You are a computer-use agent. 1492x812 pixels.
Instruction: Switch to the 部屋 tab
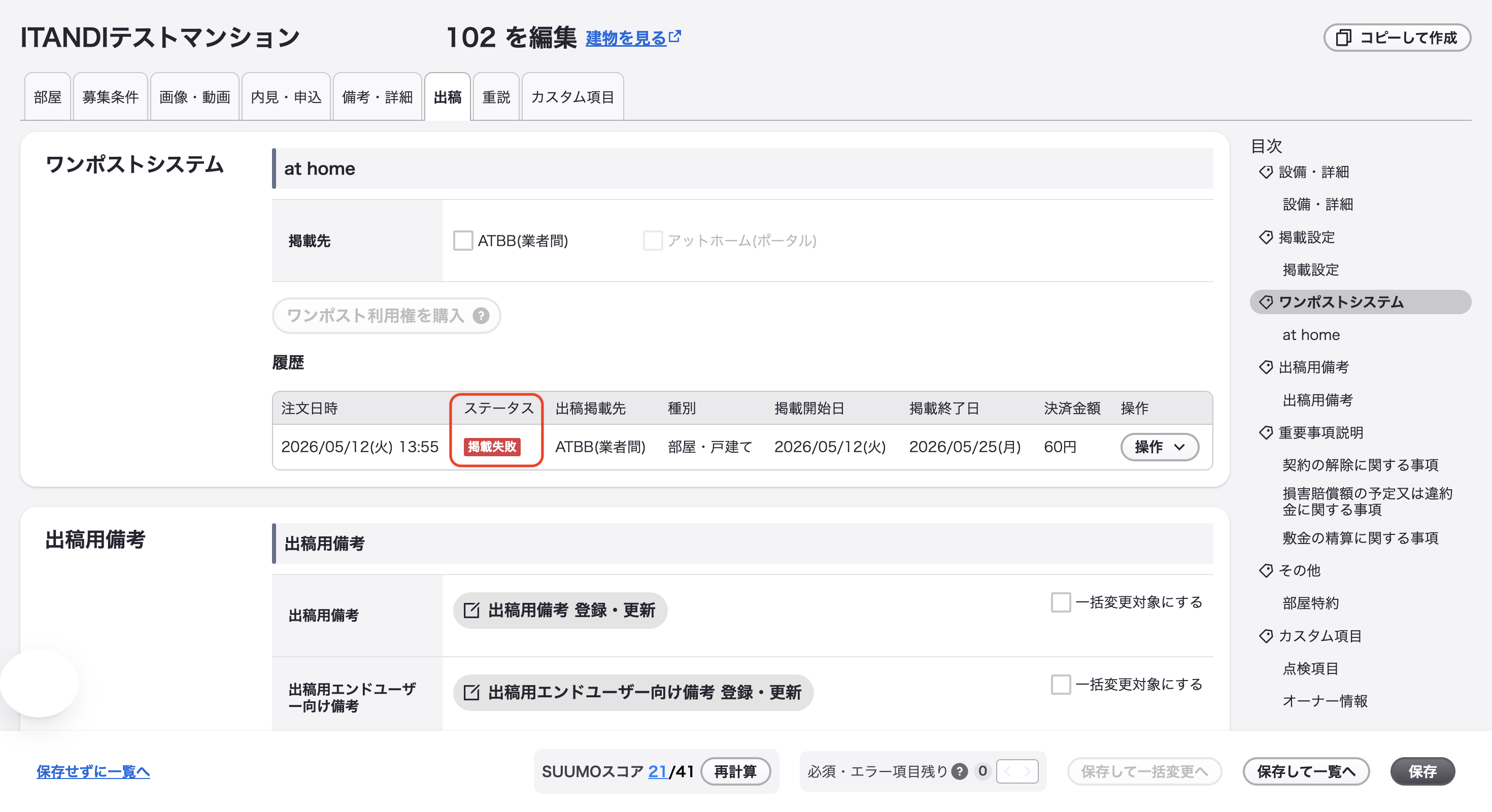(48, 97)
